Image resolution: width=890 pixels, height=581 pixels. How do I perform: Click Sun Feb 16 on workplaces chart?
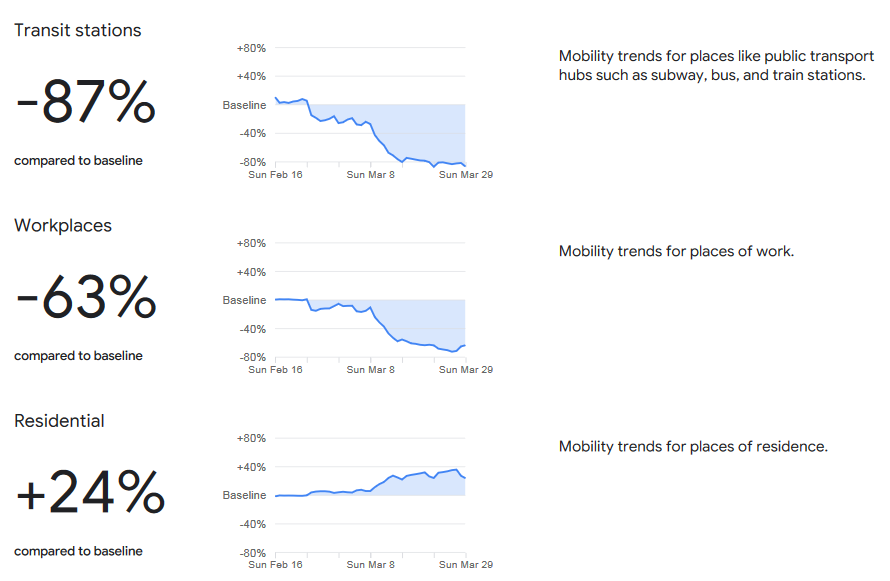(x=275, y=370)
